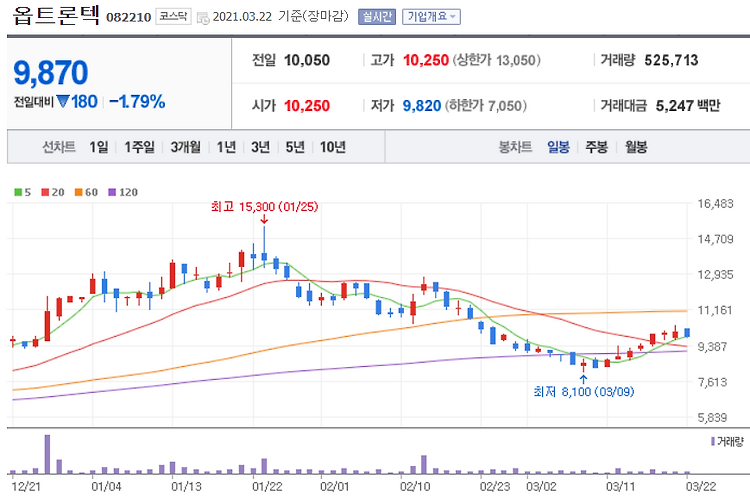
Task: Switch to 월봉 candlestick chart
Action: 636,147
